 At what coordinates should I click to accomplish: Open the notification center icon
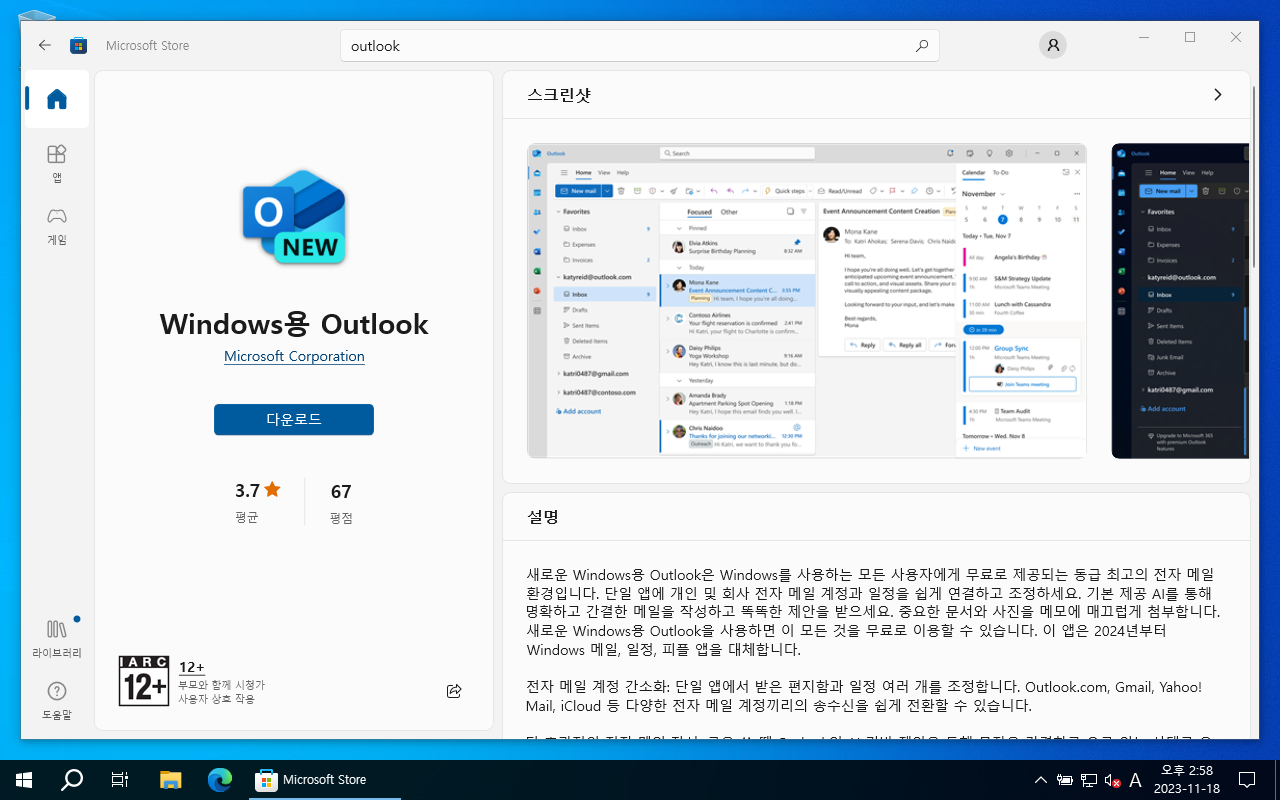click(1247, 780)
